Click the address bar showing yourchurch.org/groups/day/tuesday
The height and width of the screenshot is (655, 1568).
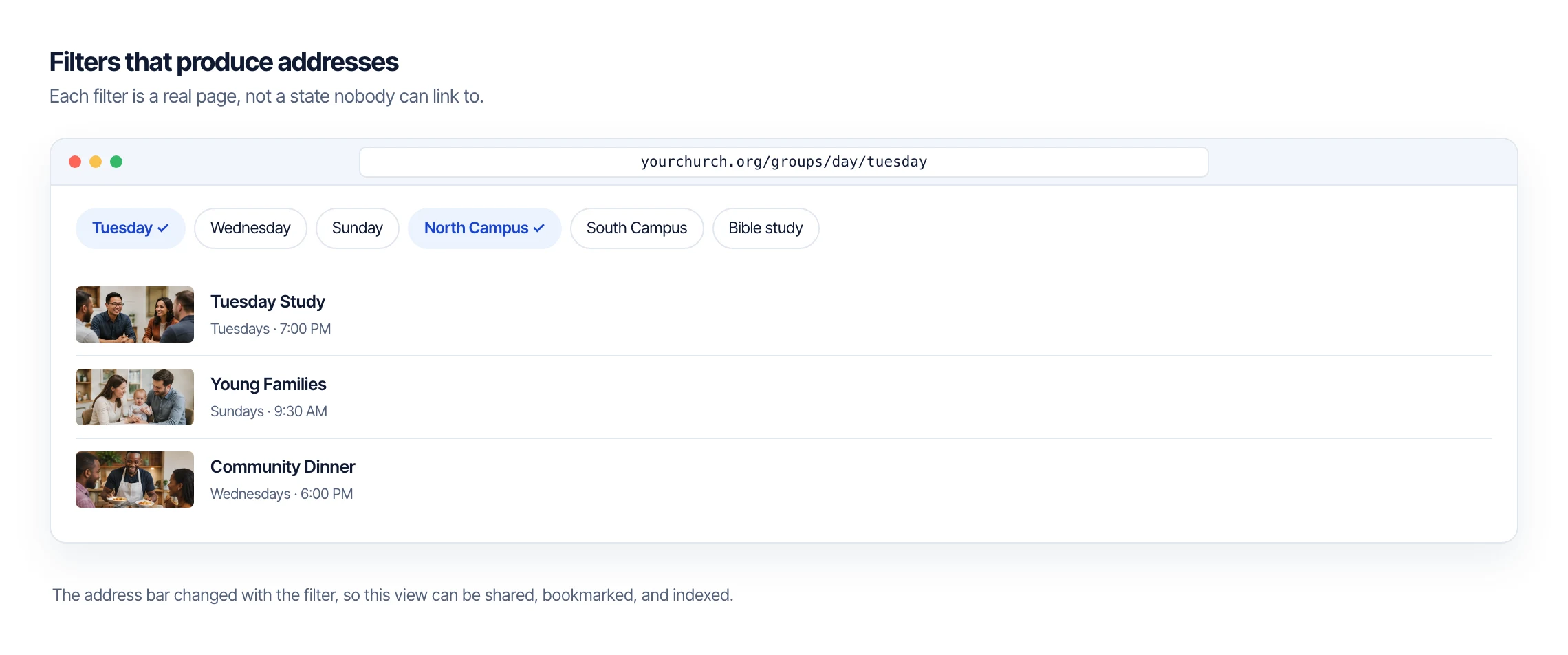point(784,162)
